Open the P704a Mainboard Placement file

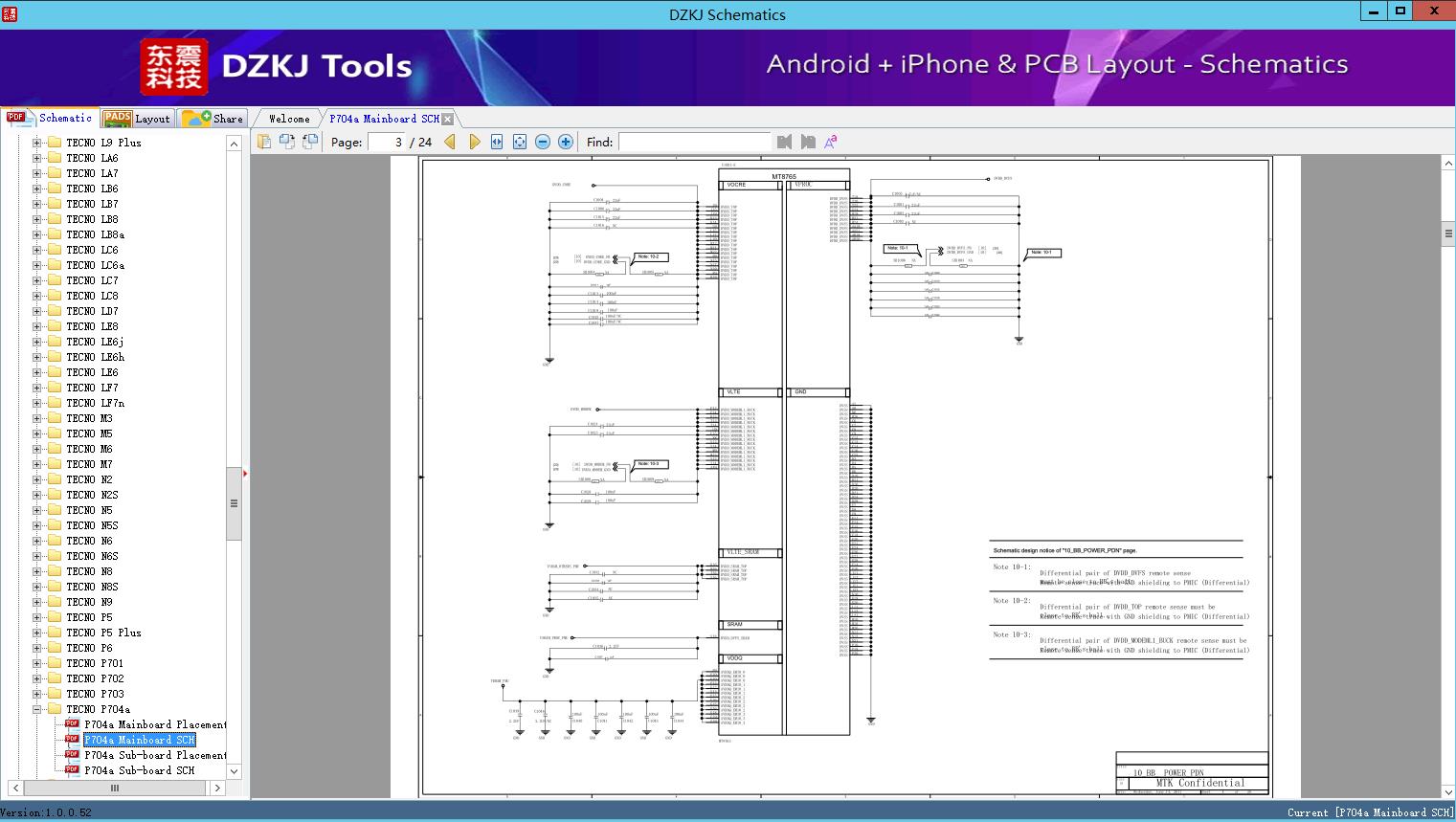tap(155, 724)
